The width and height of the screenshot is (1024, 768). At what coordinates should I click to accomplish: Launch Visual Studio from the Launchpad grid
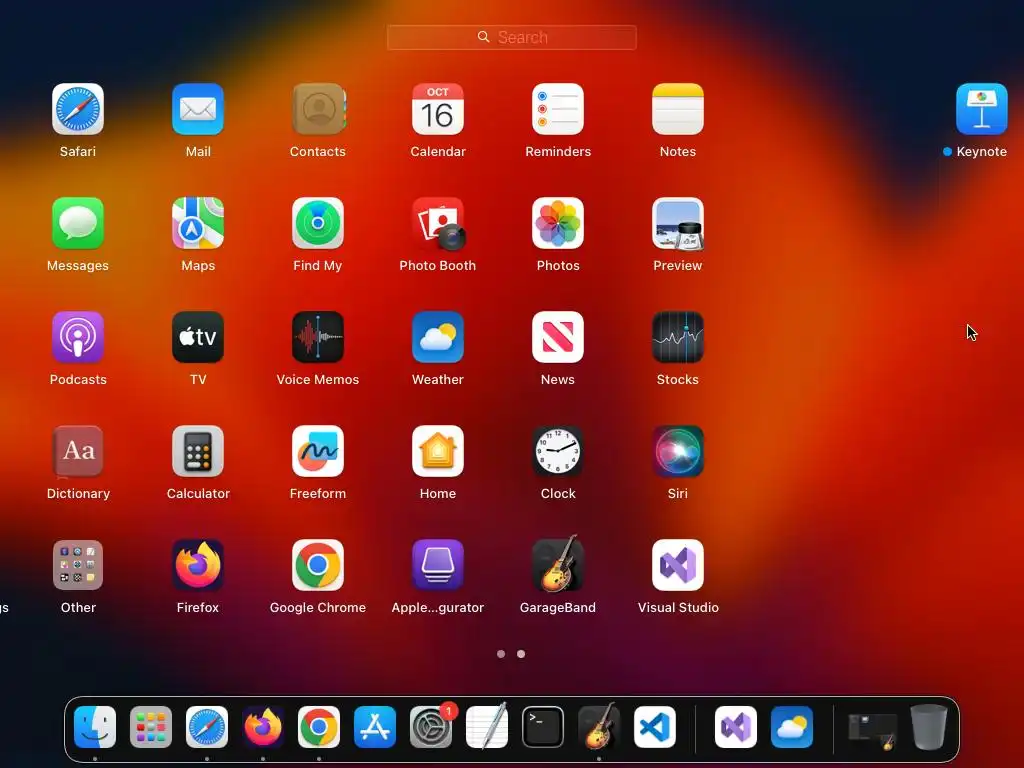coord(678,565)
